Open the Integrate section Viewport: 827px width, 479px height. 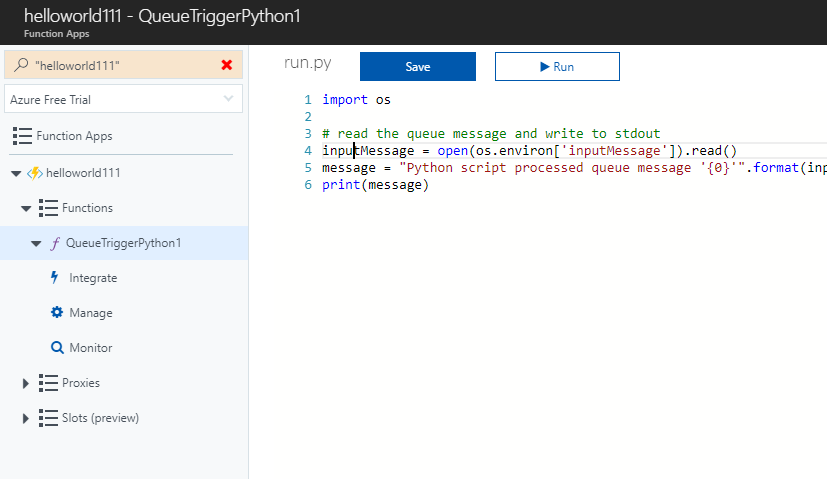[93, 278]
